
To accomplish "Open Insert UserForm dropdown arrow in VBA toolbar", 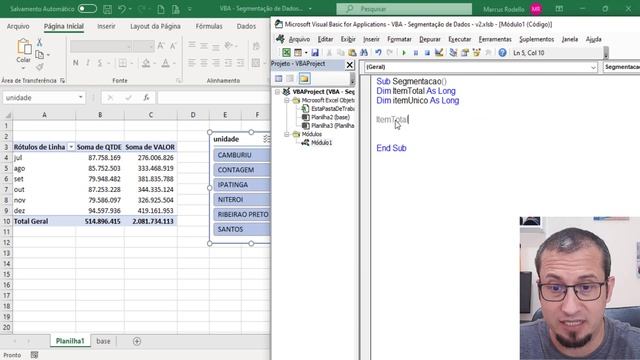I will (x=306, y=53).
